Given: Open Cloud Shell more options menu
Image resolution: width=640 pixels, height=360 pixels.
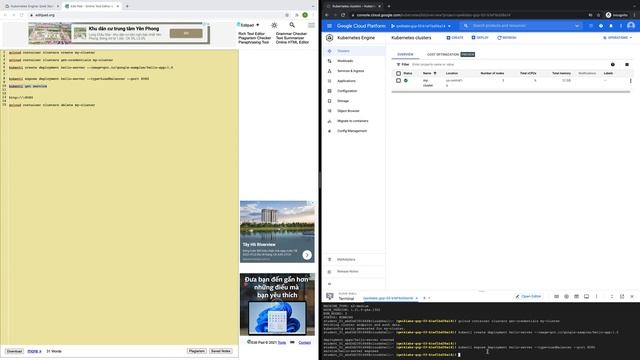Looking at the screenshot, I should (596, 297).
